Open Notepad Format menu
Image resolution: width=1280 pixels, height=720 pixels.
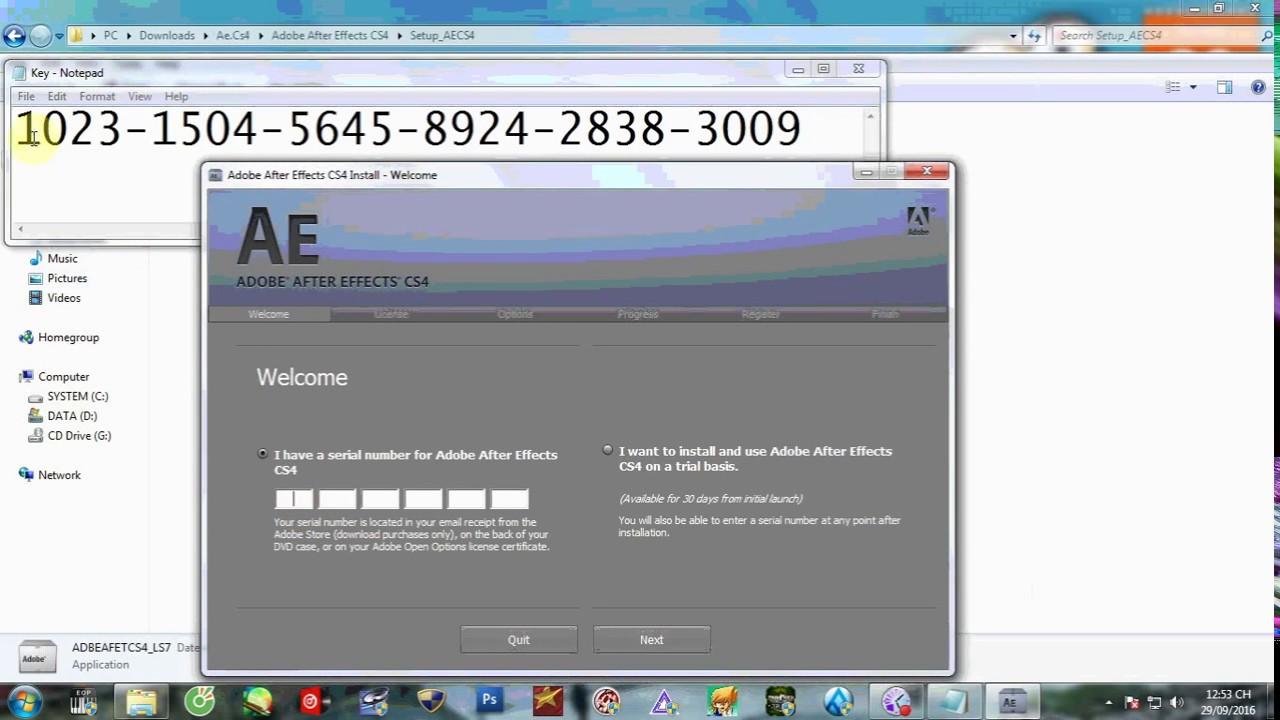click(97, 96)
